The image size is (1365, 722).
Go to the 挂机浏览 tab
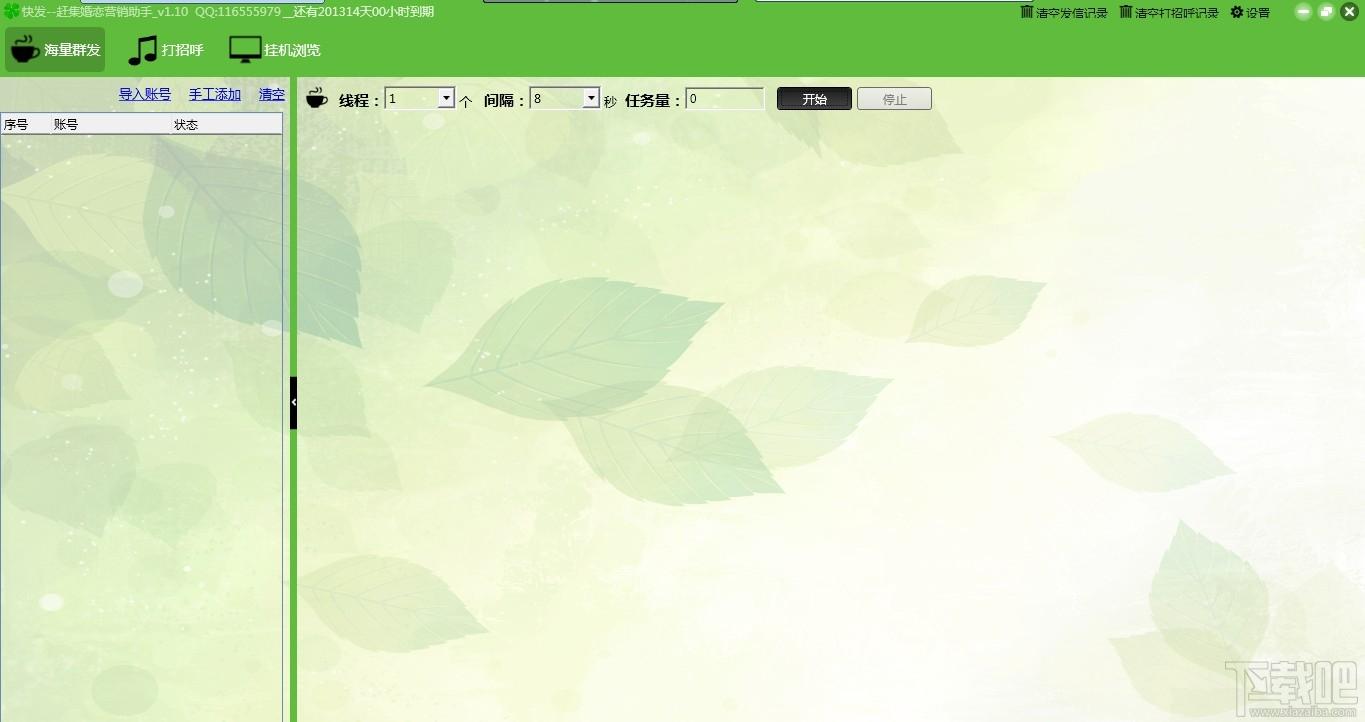click(x=275, y=50)
